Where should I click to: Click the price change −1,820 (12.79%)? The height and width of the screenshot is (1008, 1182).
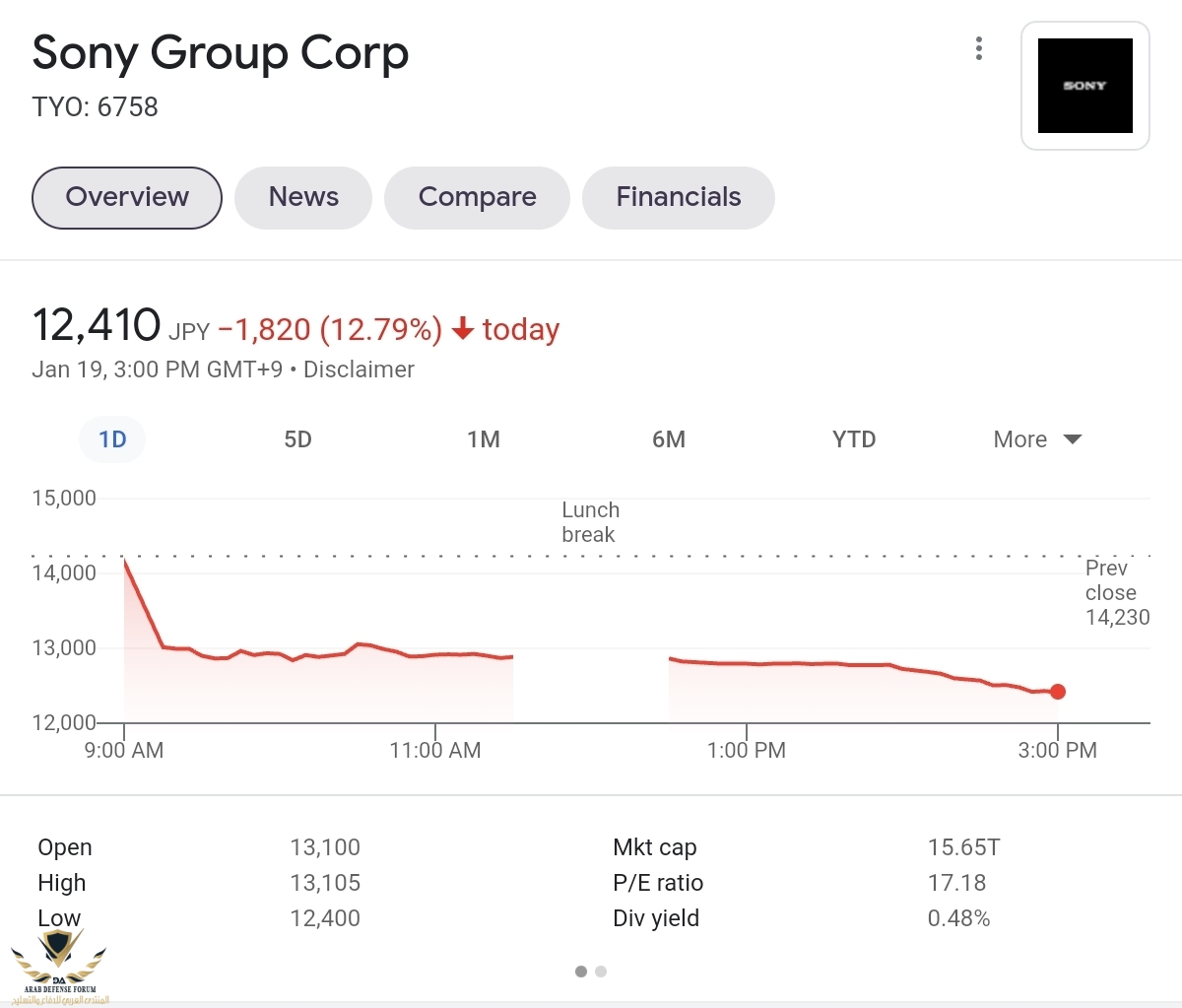point(330,329)
